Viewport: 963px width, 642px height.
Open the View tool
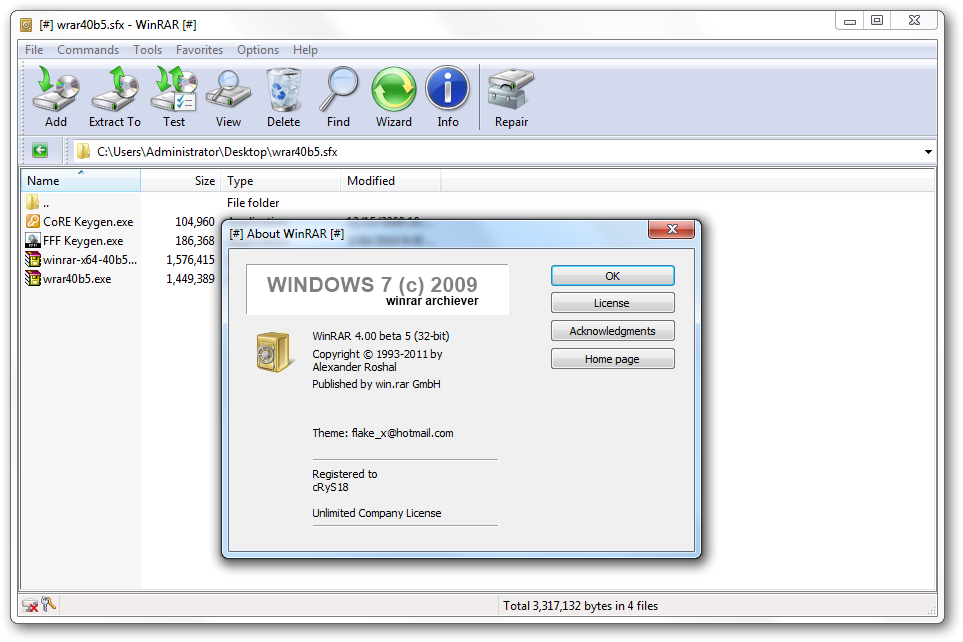point(228,90)
